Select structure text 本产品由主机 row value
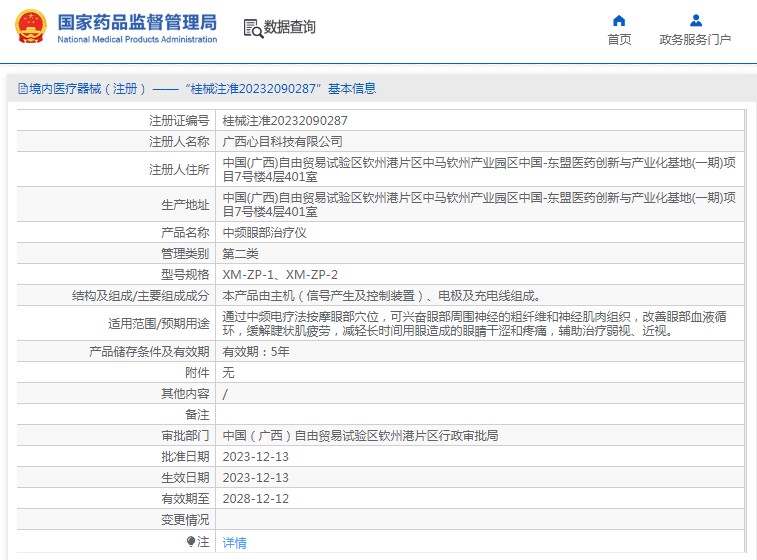The width and height of the screenshot is (757, 560). (381, 295)
